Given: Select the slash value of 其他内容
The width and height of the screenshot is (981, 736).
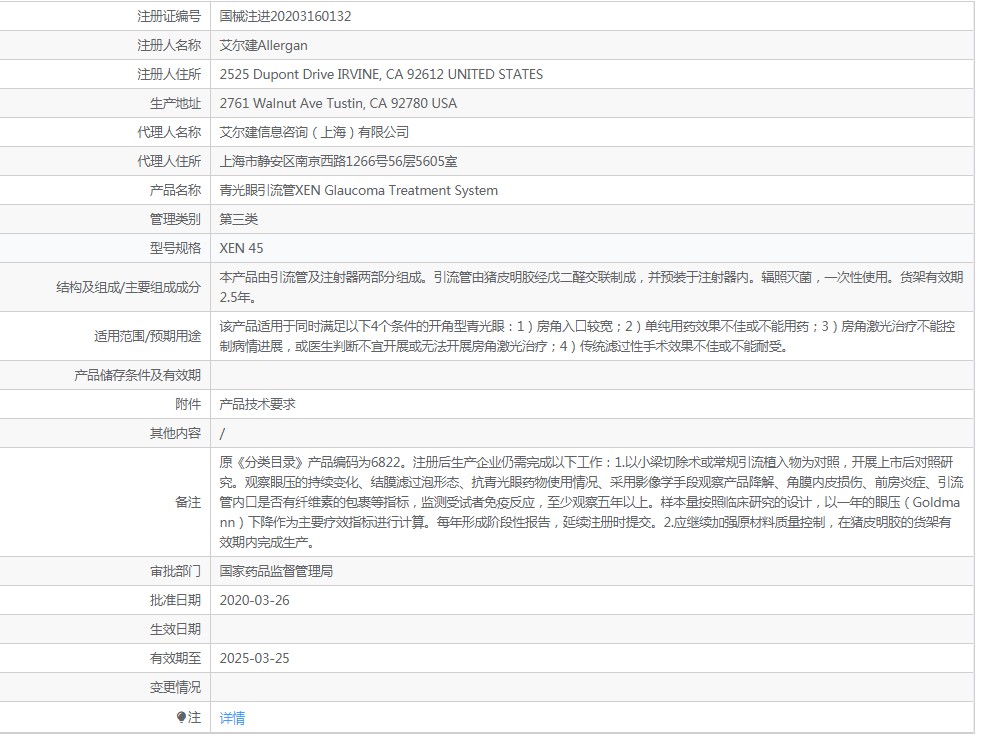Looking at the screenshot, I should 222,433.
